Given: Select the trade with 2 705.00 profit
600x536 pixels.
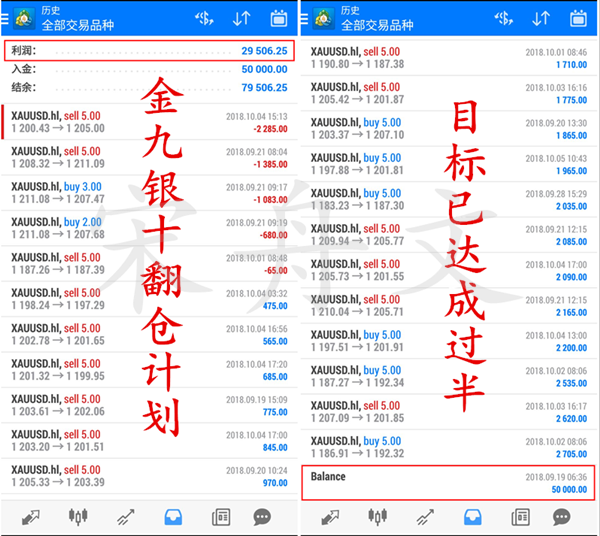Looking at the screenshot, I should 450,447.
